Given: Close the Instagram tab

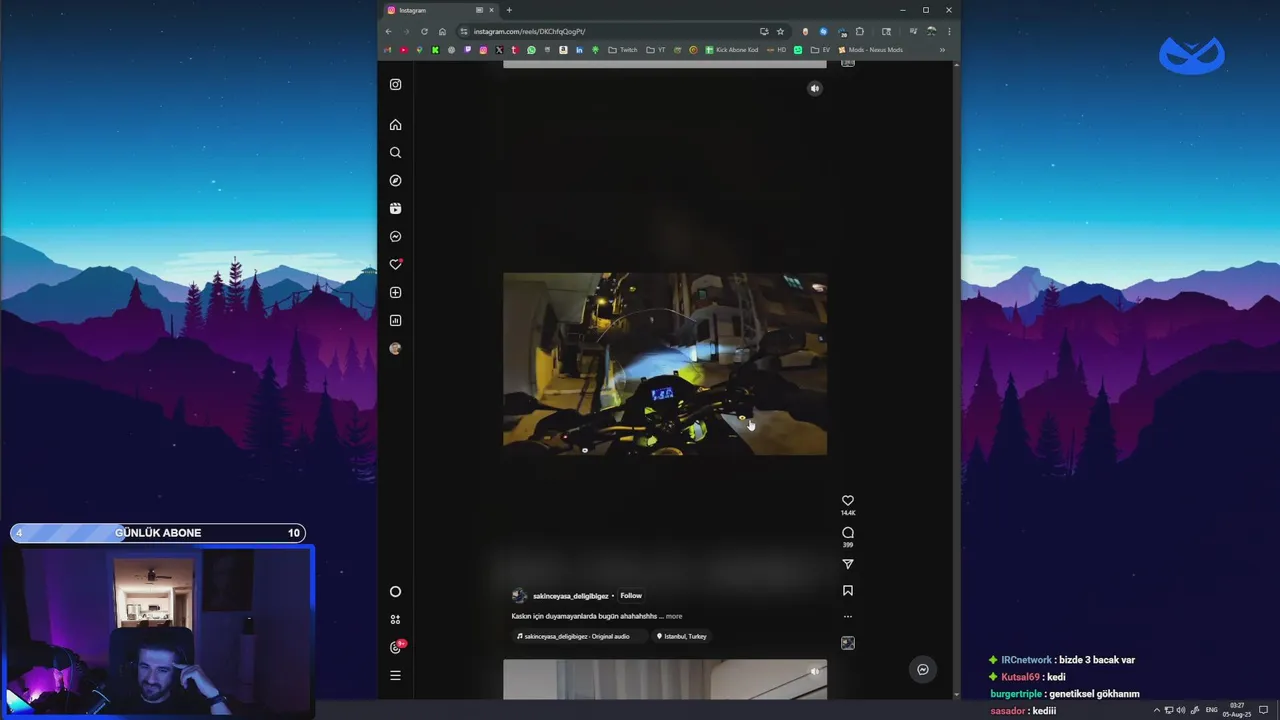Looking at the screenshot, I should click(x=491, y=10).
